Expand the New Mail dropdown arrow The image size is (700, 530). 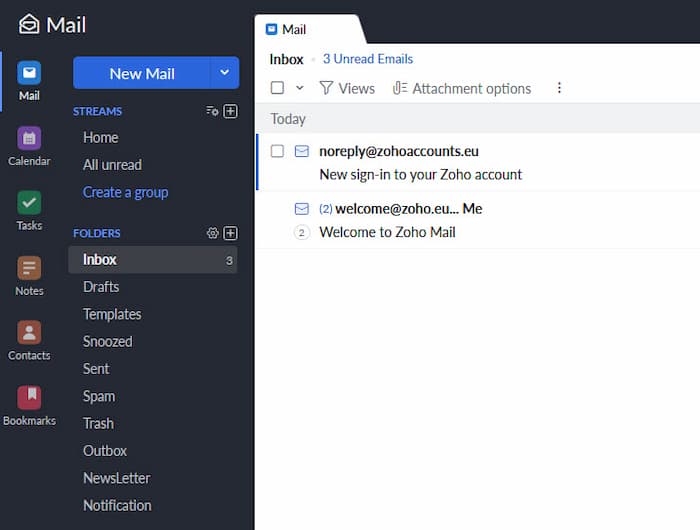click(x=225, y=73)
